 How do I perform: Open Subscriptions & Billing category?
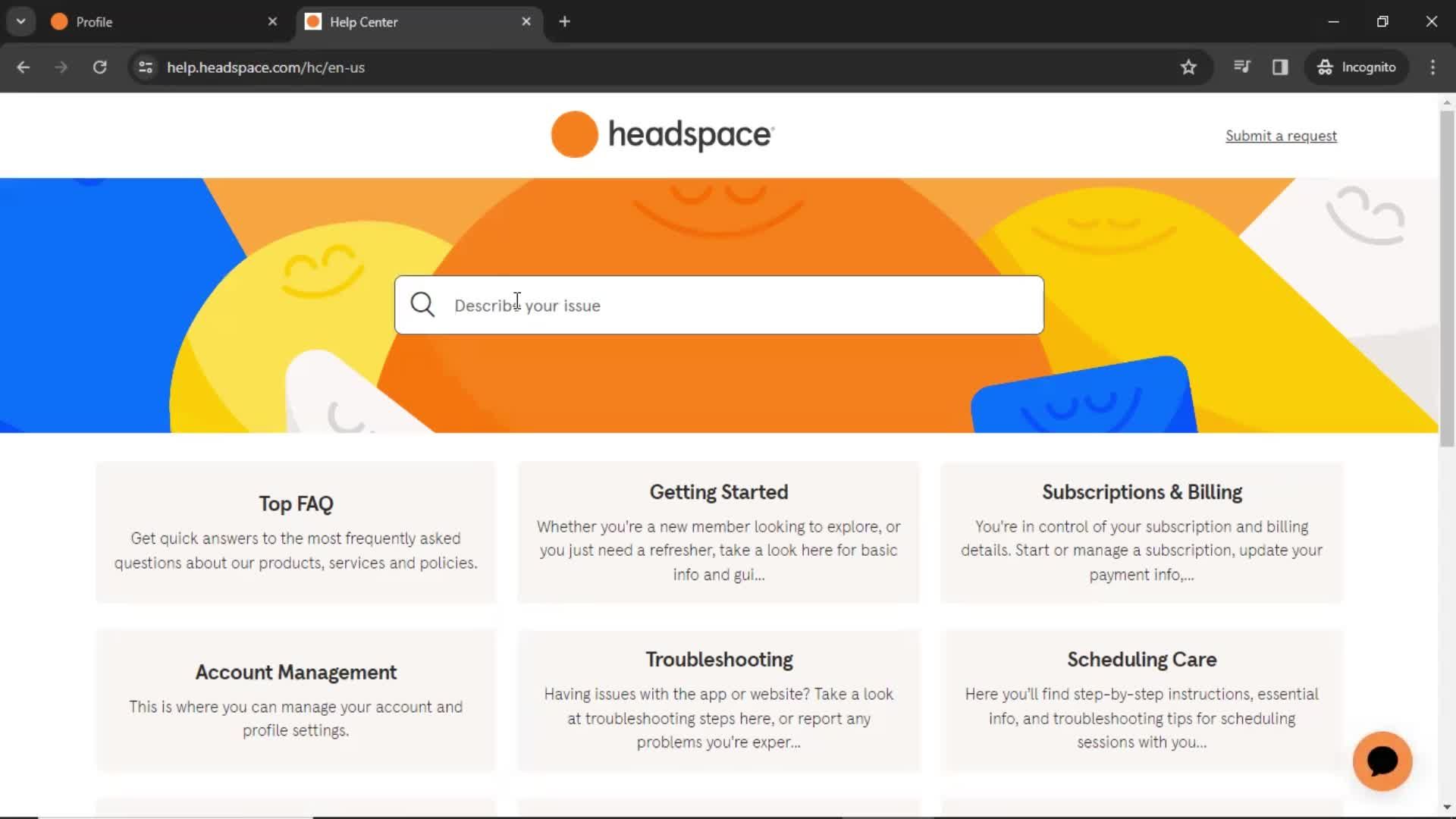coord(1141,532)
